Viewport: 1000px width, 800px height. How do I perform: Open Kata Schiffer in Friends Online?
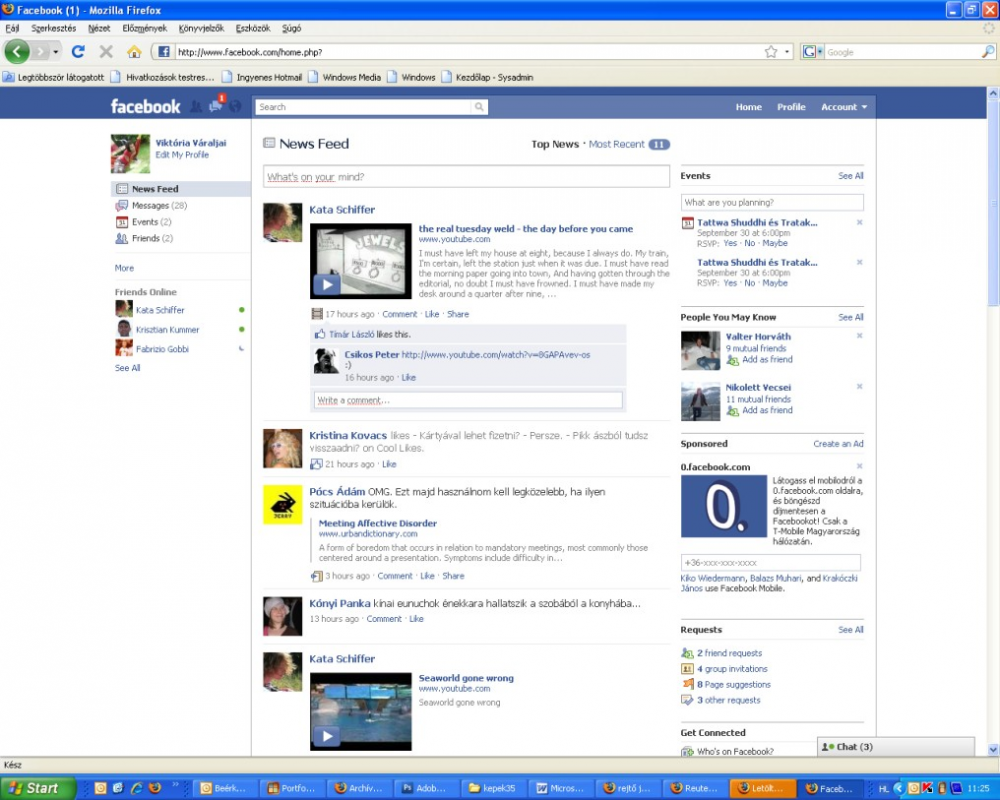coord(160,310)
